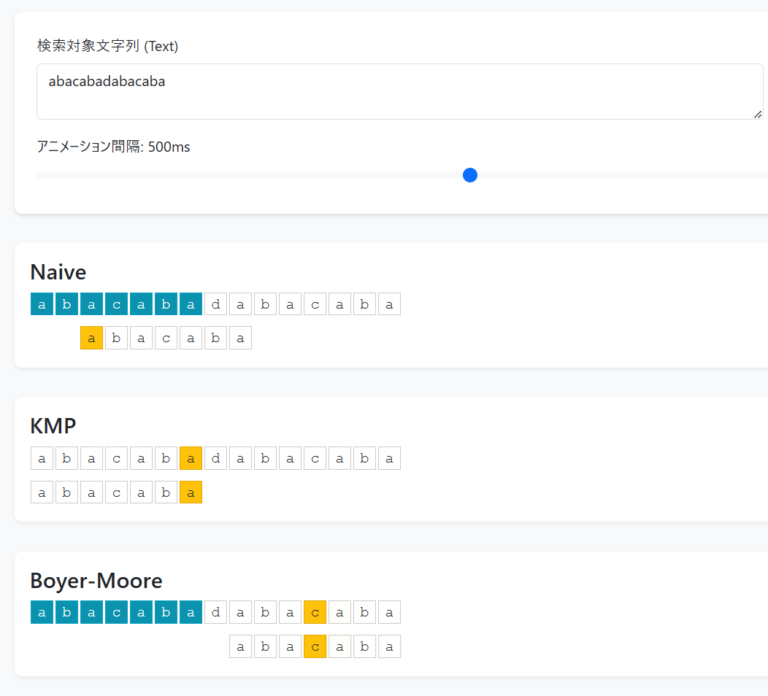Click yellow 'c' cell in Boyer-Moore text row

315,612
